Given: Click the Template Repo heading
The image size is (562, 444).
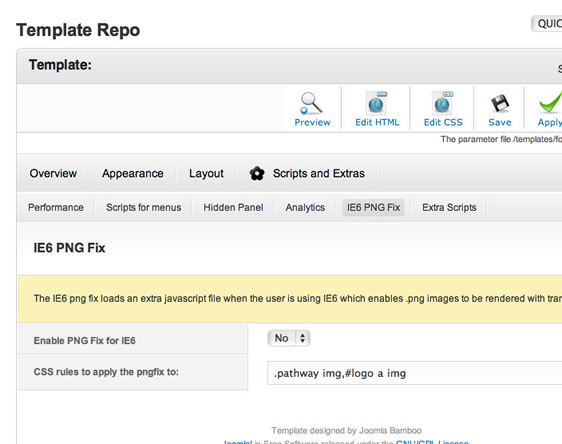Looking at the screenshot, I should click(x=78, y=30).
